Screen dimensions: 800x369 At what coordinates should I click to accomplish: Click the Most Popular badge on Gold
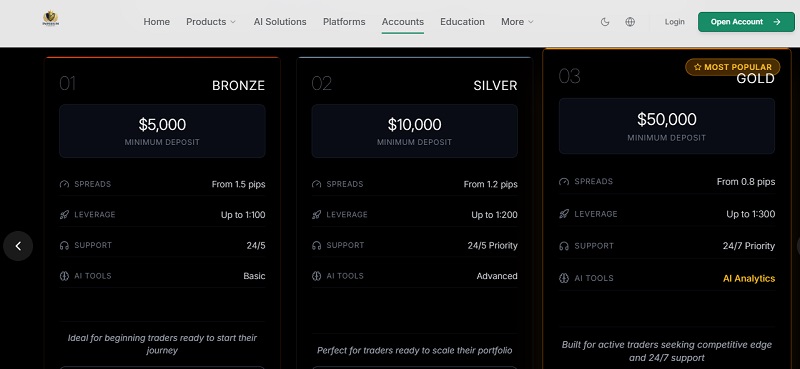[x=733, y=67]
